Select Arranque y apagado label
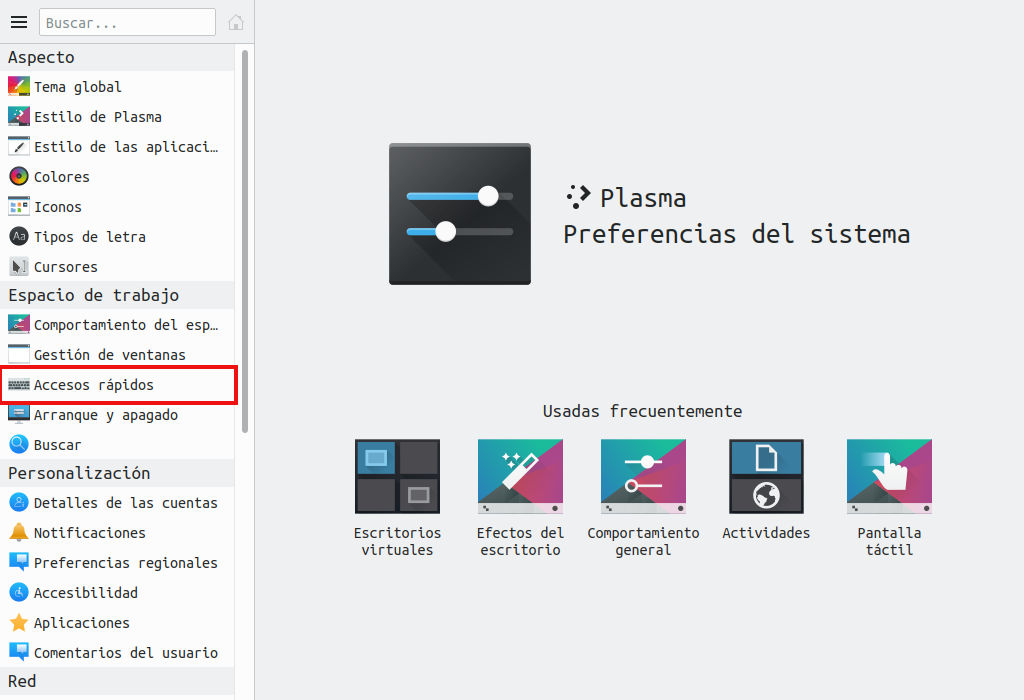The image size is (1024, 700). (x=106, y=415)
